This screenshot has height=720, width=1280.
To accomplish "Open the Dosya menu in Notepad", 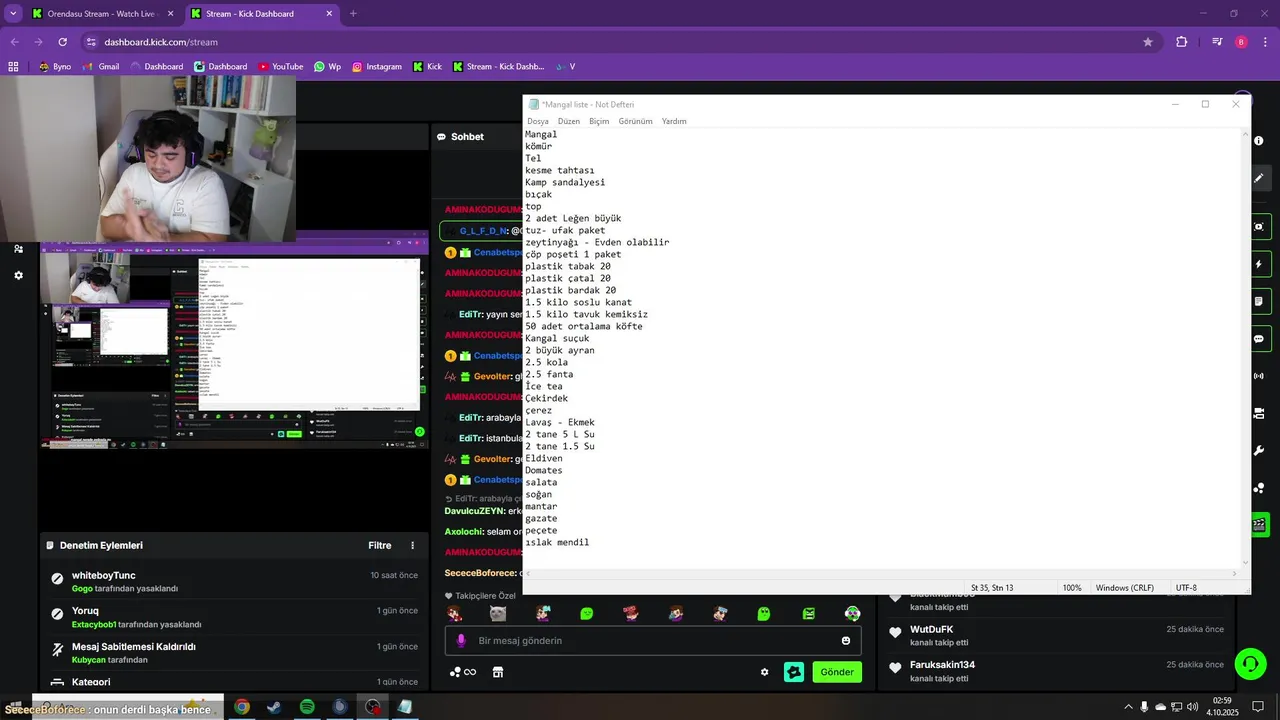I will tap(538, 121).
